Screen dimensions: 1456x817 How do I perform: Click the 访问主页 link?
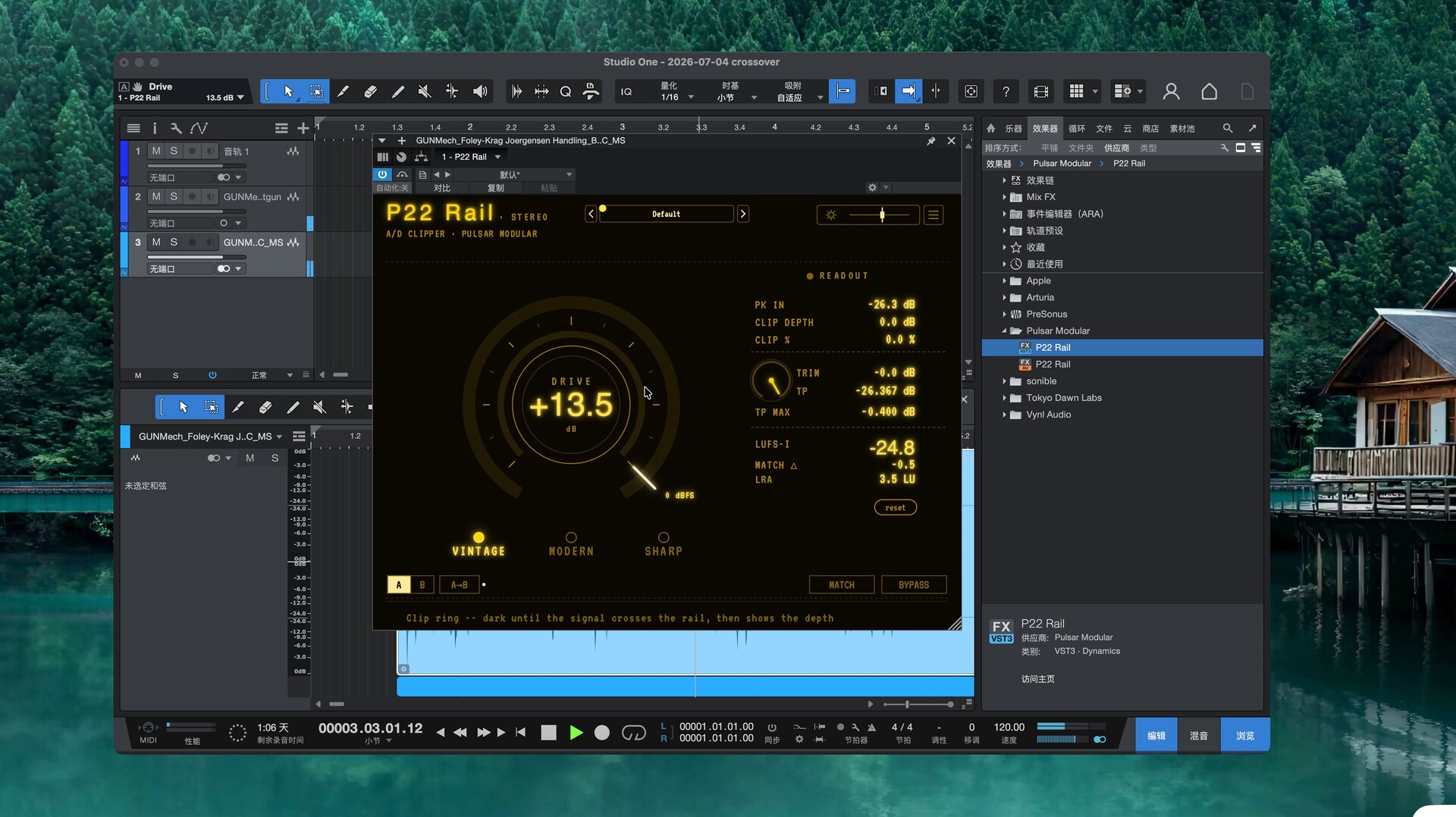1037,679
